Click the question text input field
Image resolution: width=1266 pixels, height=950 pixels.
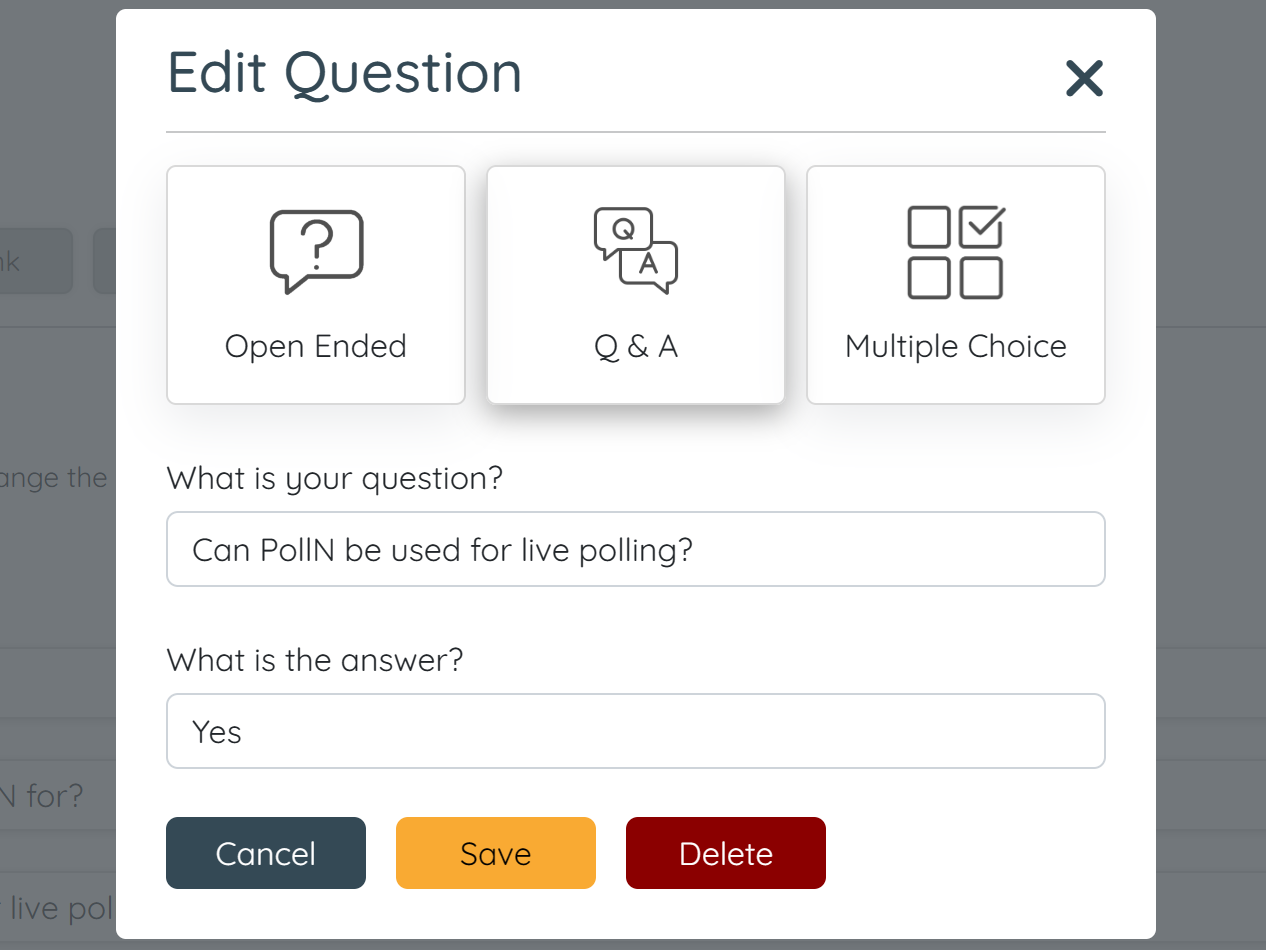pyautogui.click(x=635, y=549)
